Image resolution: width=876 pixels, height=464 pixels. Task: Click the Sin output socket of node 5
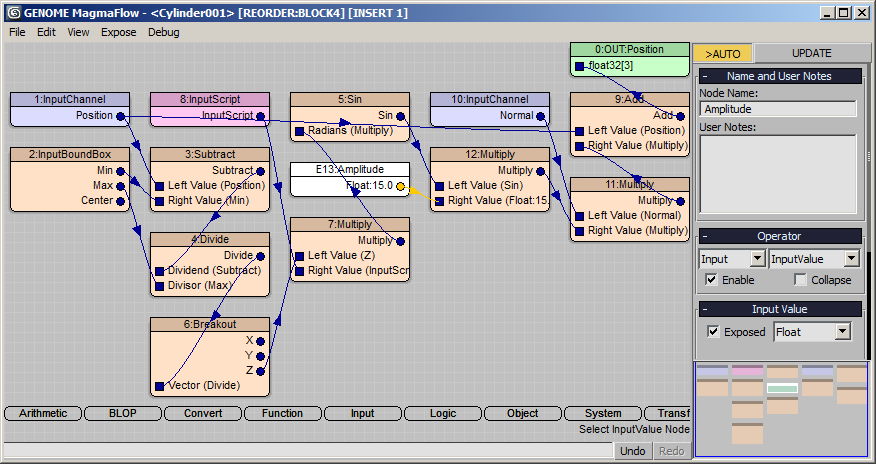(401, 116)
